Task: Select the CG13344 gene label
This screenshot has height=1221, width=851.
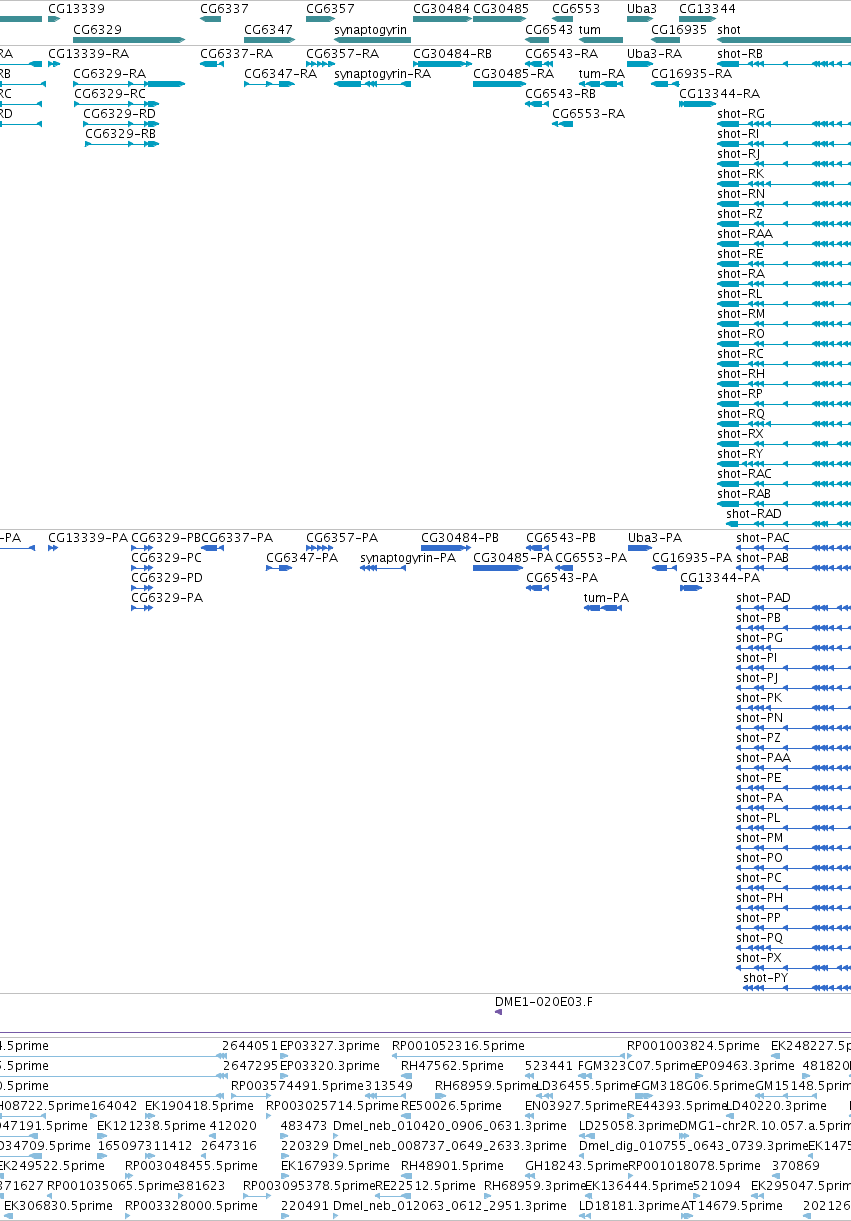Action: [707, 9]
